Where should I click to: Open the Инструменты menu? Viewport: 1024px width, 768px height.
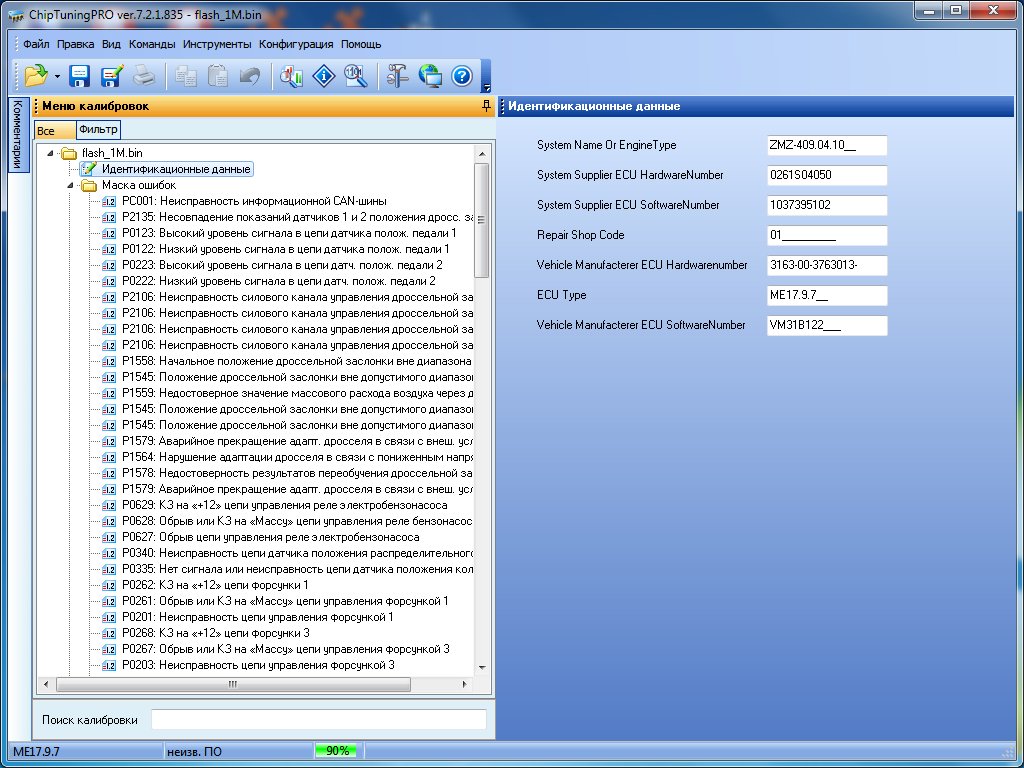click(x=217, y=44)
